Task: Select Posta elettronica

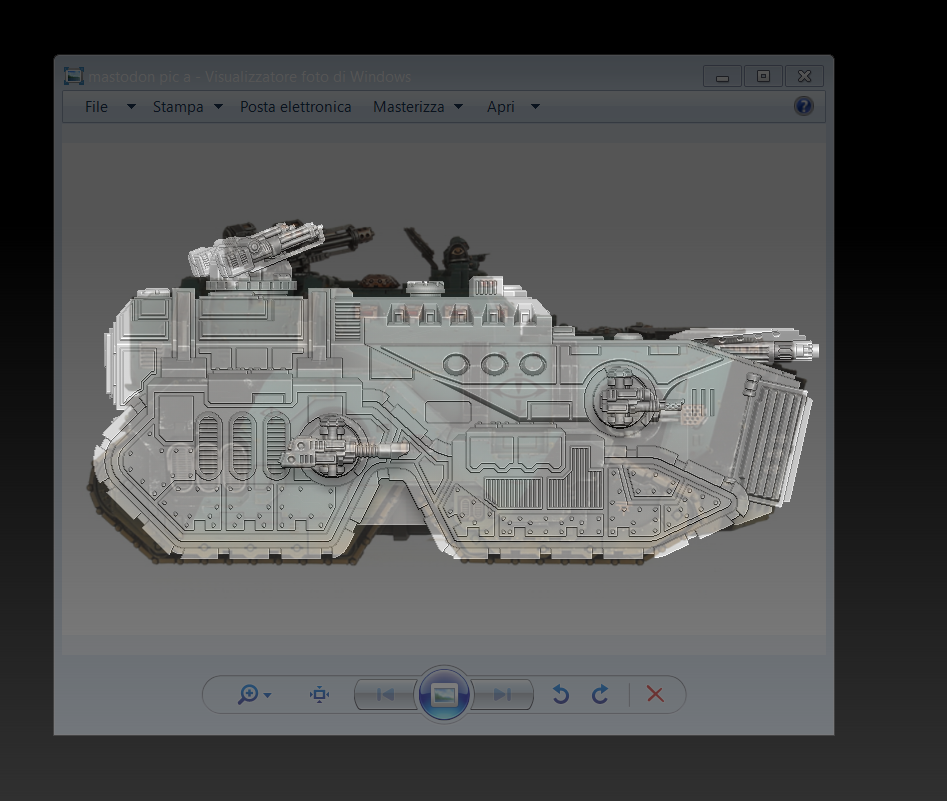Action: pos(295,106)
